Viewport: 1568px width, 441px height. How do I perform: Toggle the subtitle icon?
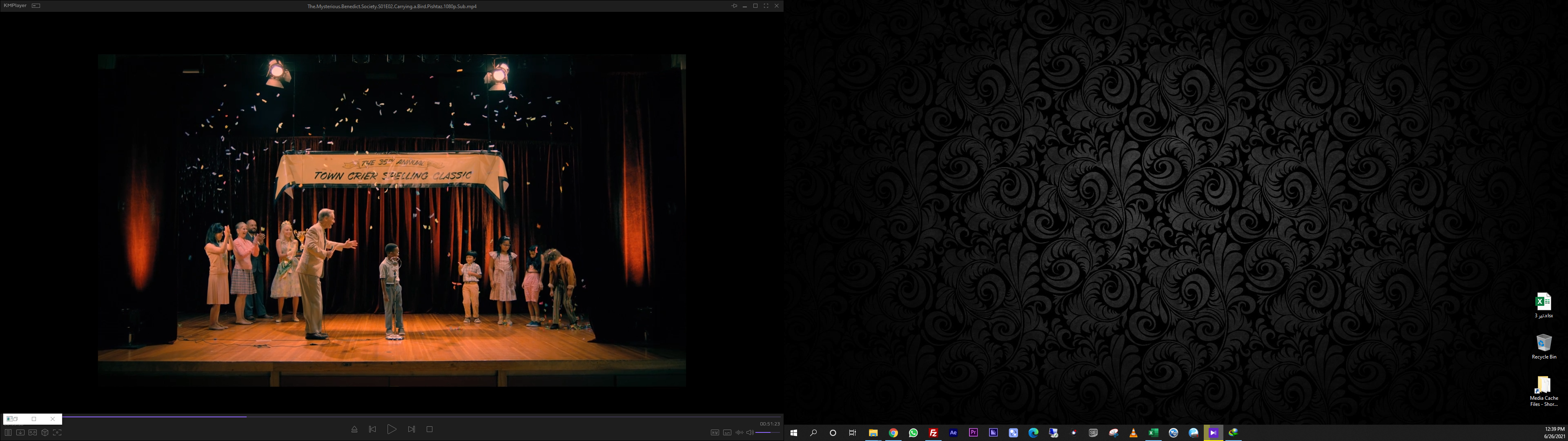click(x=727, y=432)
